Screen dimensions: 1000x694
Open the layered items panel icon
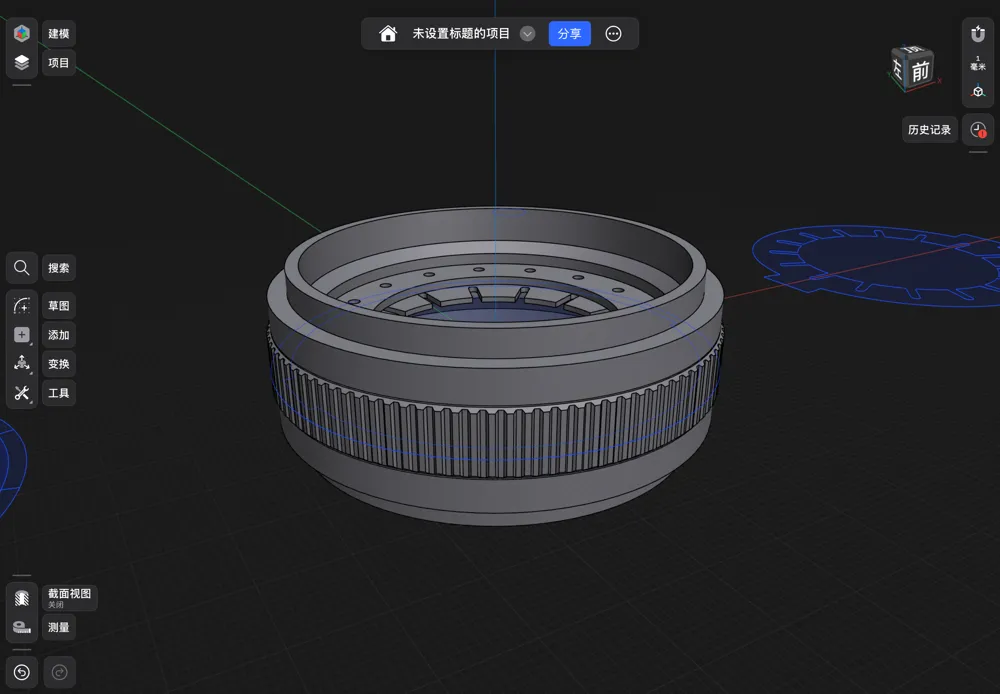click(22, 63)
